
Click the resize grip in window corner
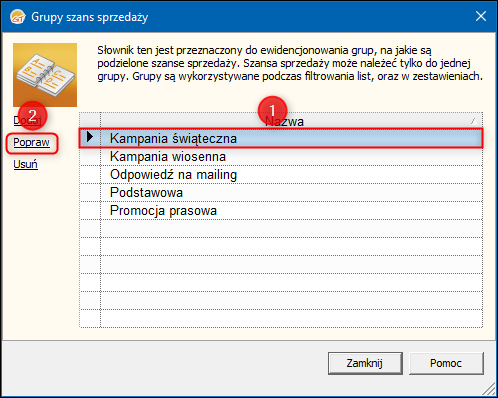pos(489,389)
